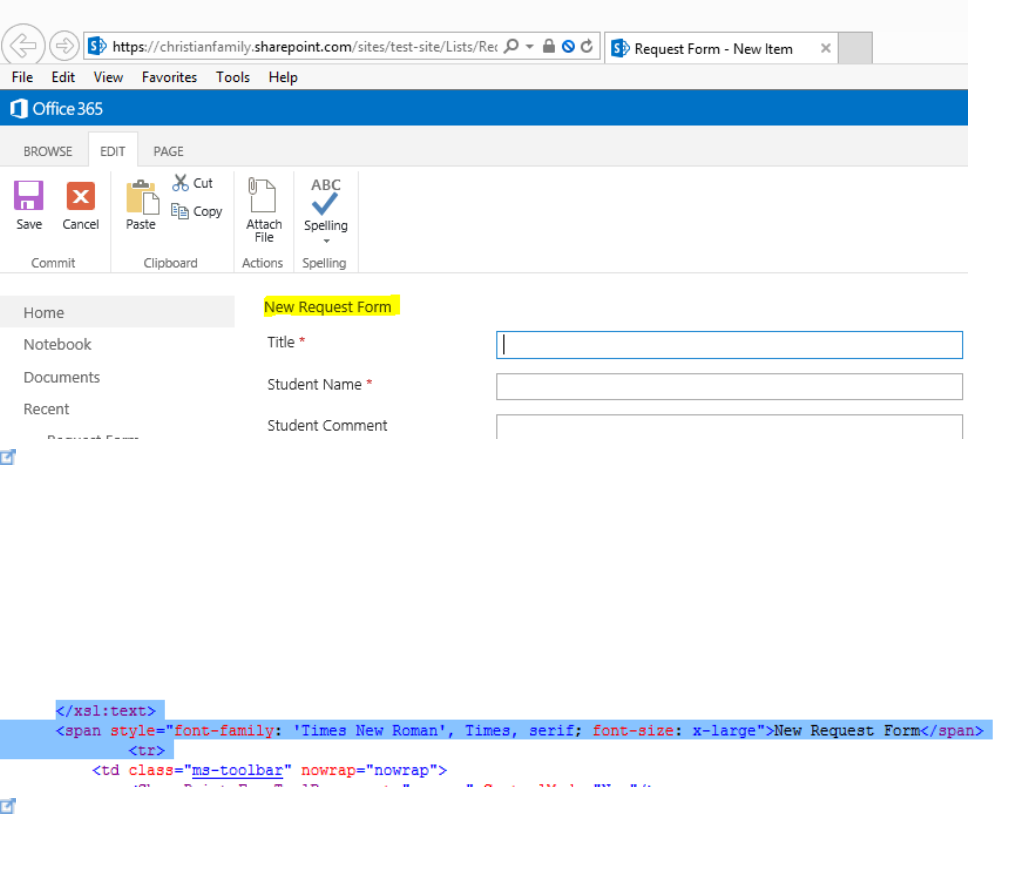1028x888 pixels.
Task: Refresh the page with reload icon
Action: [x=587, y=46]
